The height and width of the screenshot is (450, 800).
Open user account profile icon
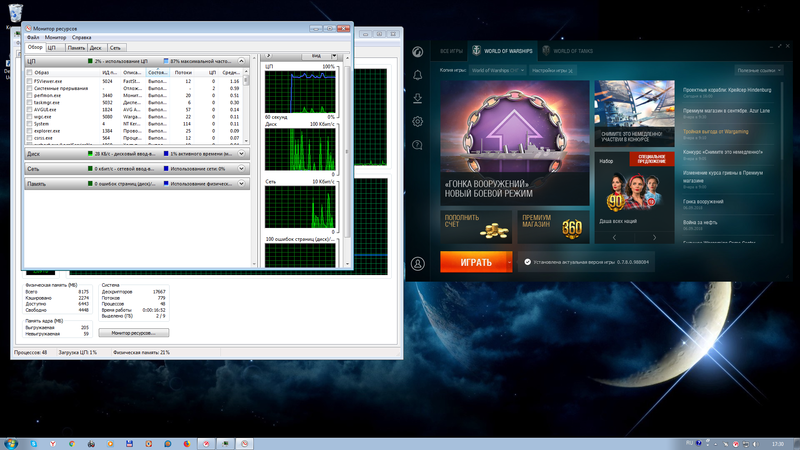click(x=417, y=264)
